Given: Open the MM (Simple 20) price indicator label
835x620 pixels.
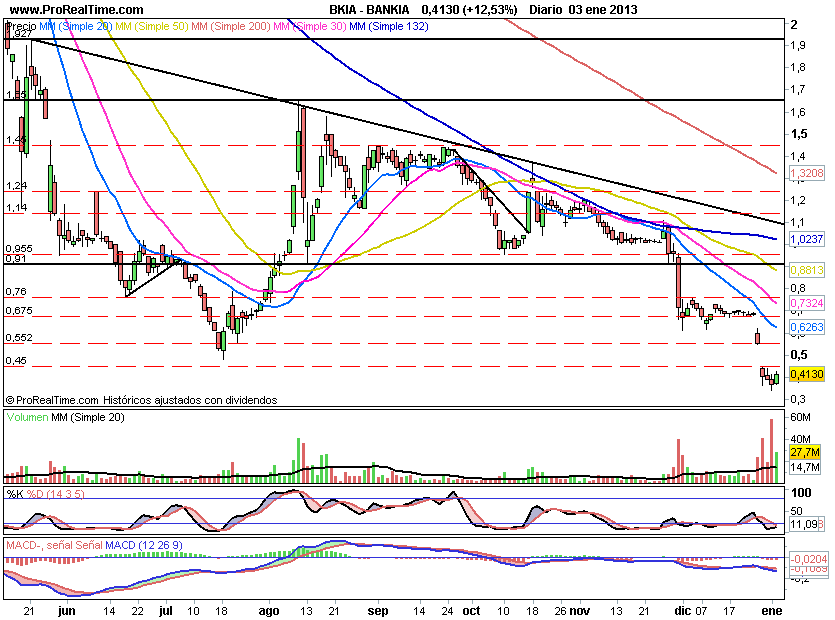Looking at the screenshot, I should [x=75, y=26].
